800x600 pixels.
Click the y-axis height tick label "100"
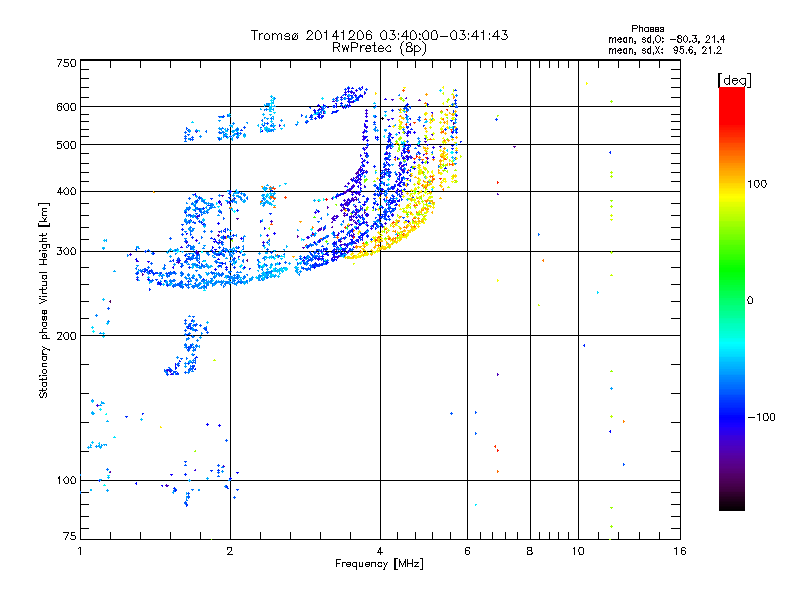tap(66, 480)
